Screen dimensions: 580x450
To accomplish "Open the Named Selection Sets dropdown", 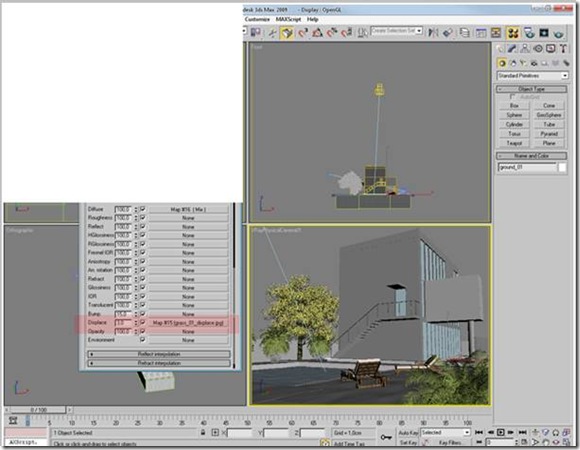I will 397,31.
